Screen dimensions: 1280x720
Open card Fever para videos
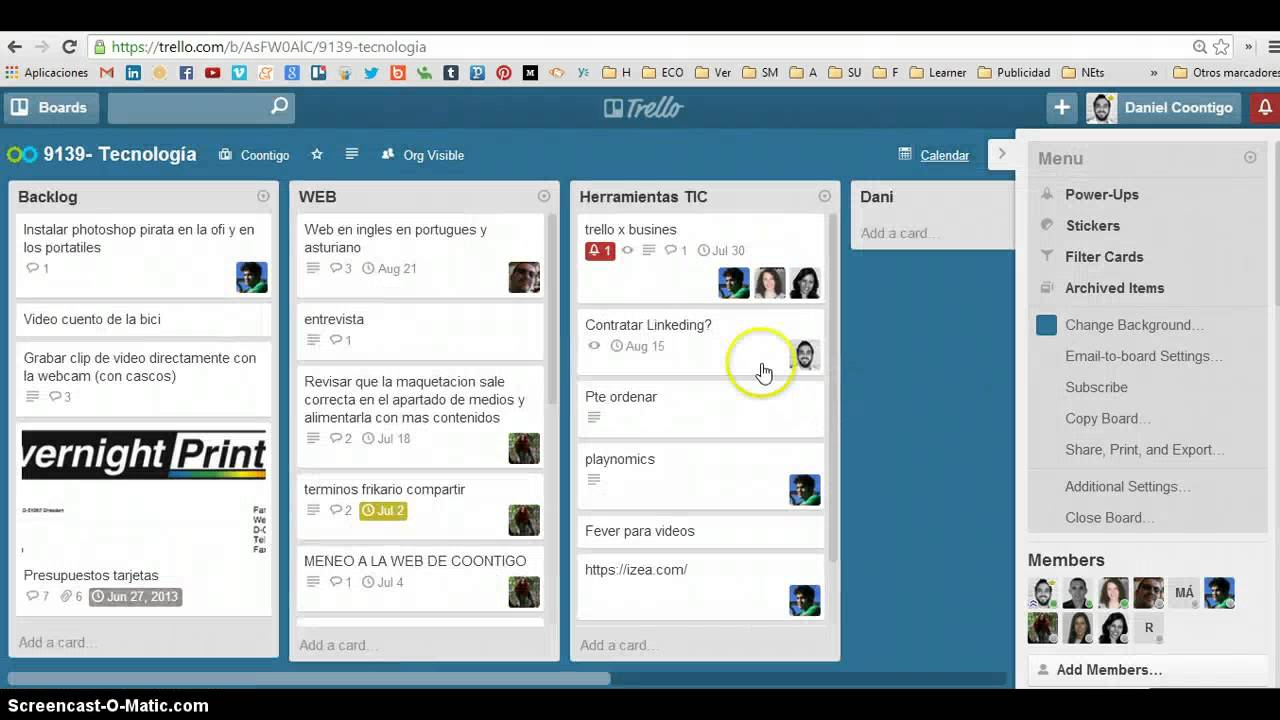click(701, 531)
